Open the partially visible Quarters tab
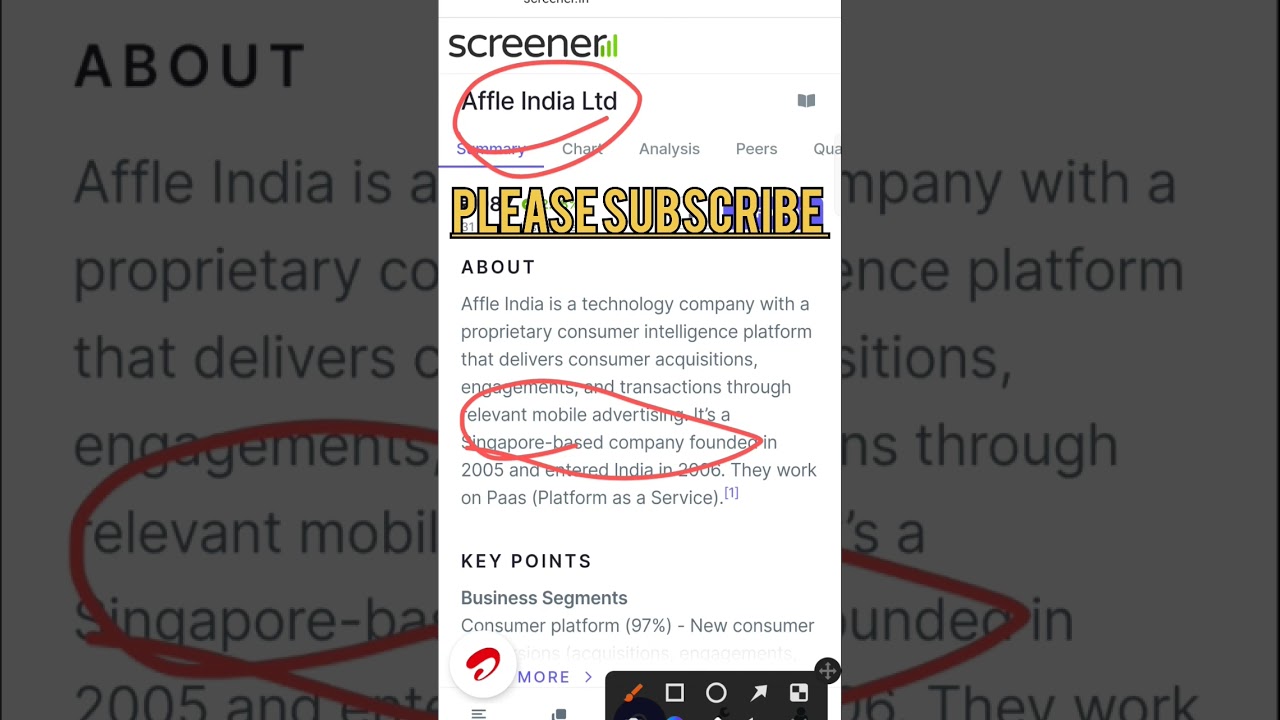The height and width of the screenshot is (720, 1280). [827, 149]
